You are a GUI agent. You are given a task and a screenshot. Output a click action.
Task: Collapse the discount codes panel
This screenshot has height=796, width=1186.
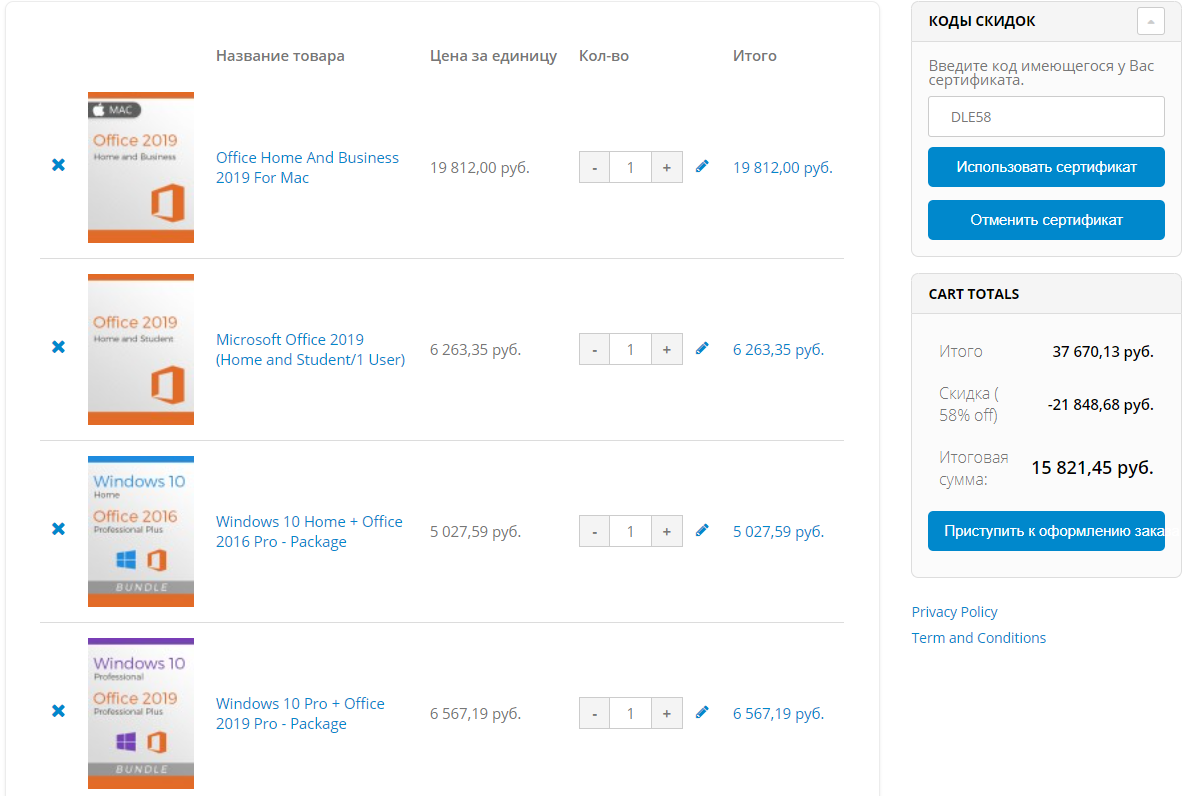1150,21
